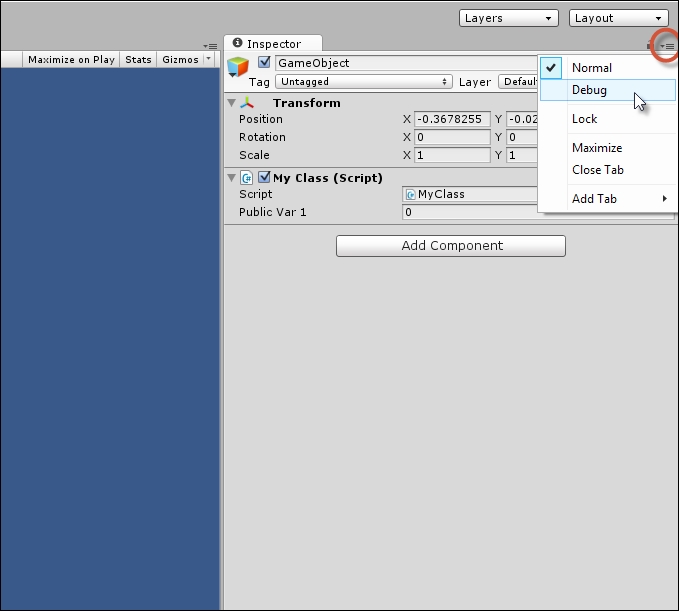This screenshot has height=611, width=679.
Task: Open the Inspector panel options menu icon
Action: click(667, 46)
